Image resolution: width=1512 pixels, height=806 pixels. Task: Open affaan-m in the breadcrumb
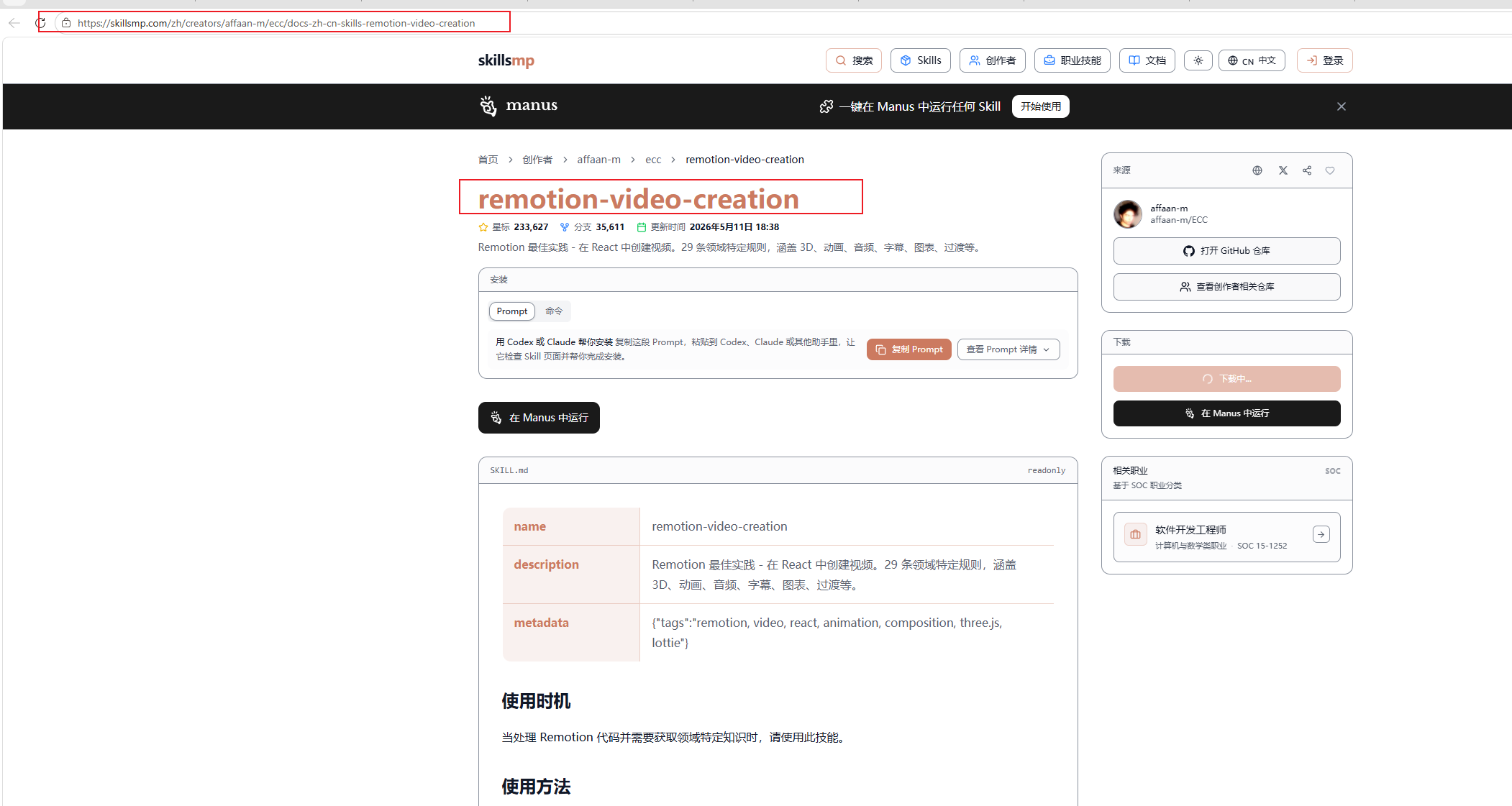pos(598,160)
